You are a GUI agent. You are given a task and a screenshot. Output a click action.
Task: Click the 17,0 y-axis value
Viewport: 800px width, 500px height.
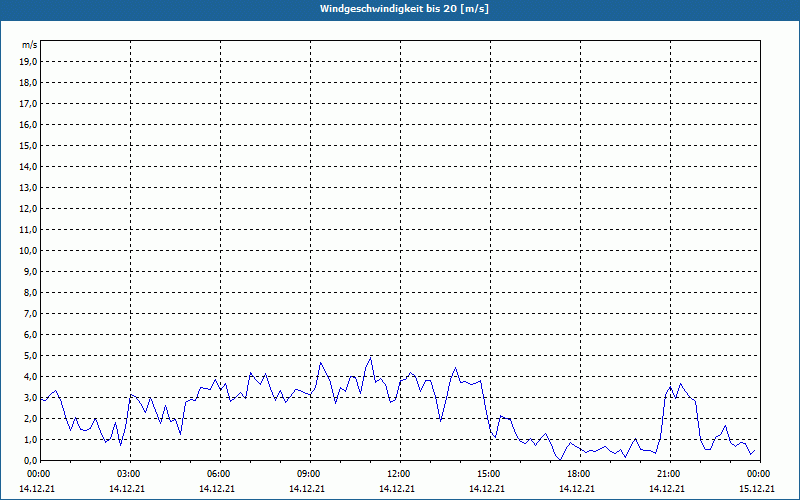click(x=28, y=104)
